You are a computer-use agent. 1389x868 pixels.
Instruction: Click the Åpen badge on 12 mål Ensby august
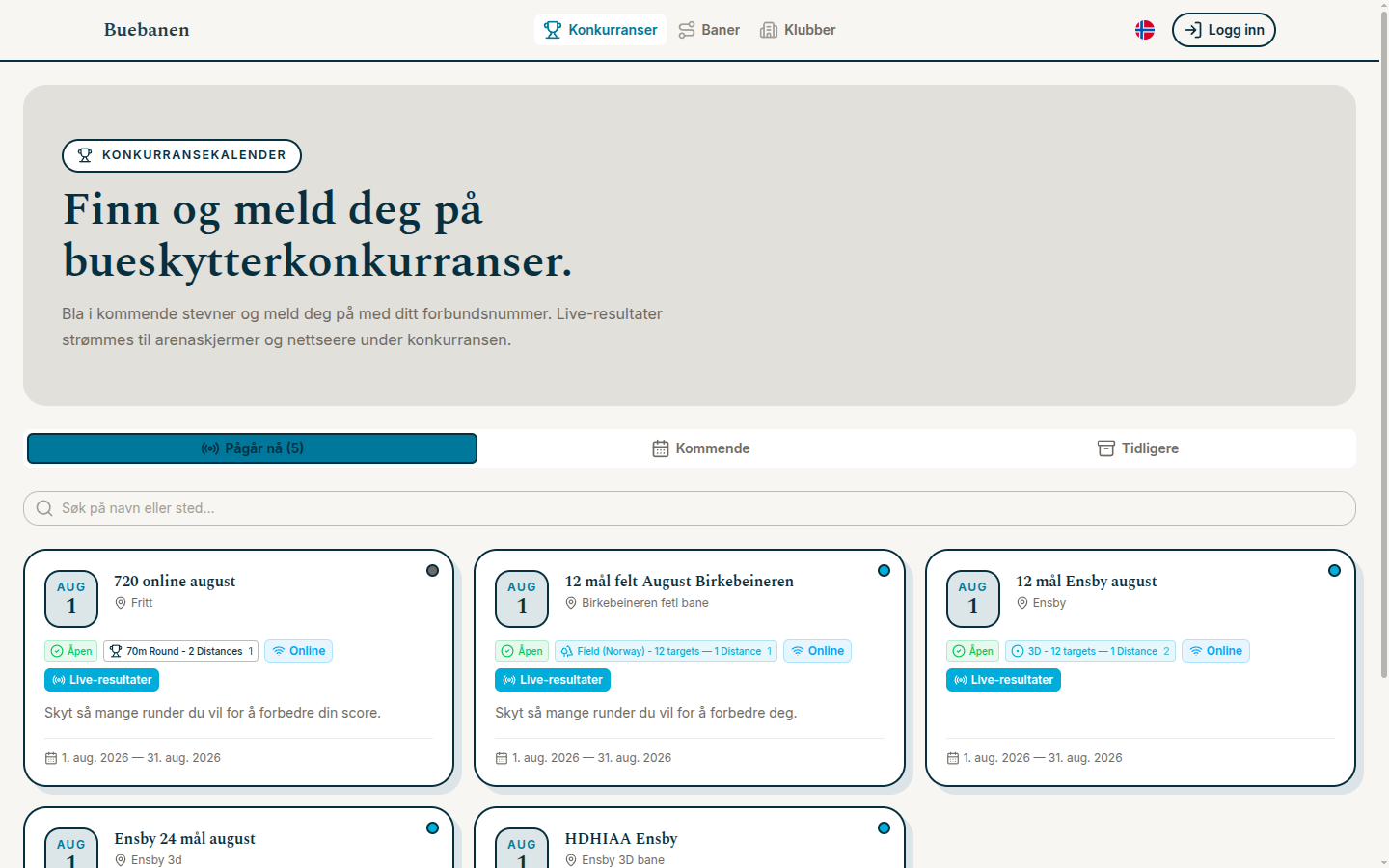[x=972, y=651]
